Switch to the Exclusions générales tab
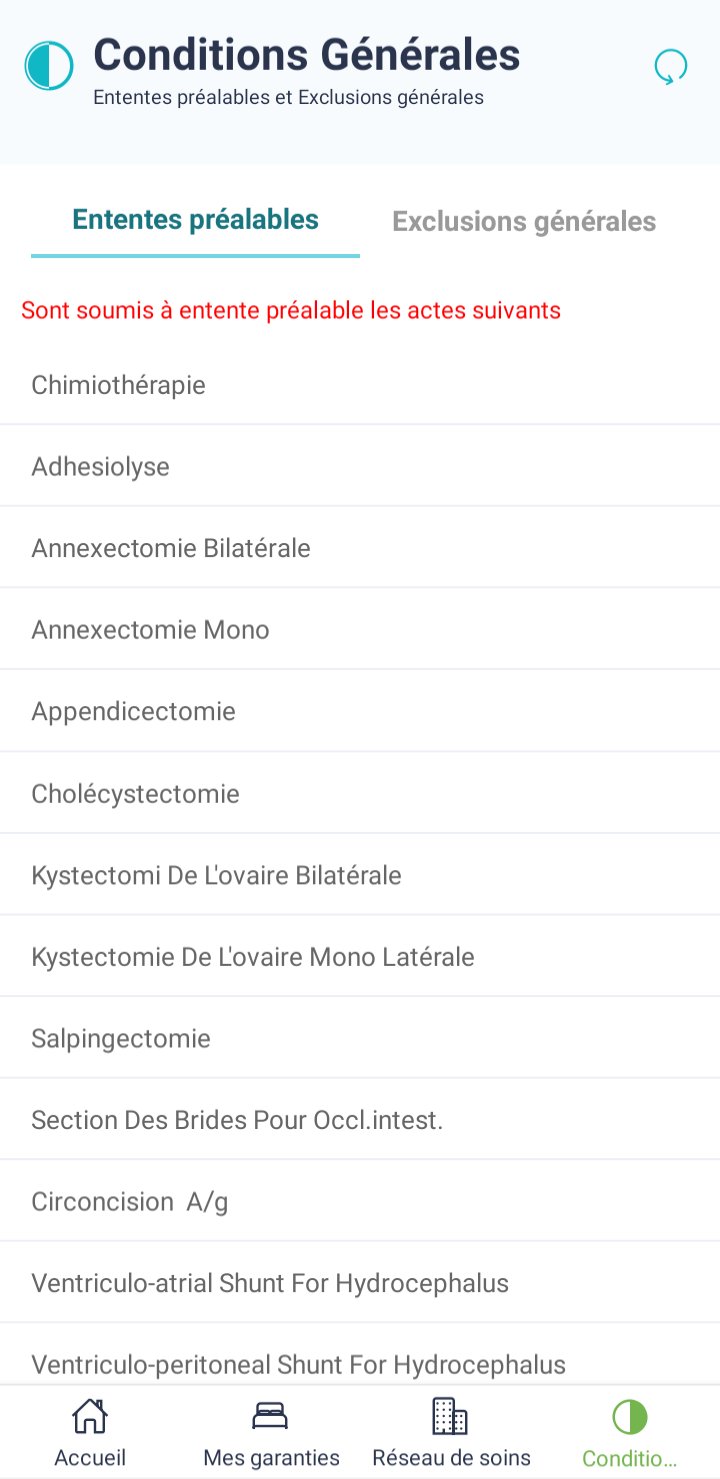The image size is (720, 1479). (x=524, y=221)
